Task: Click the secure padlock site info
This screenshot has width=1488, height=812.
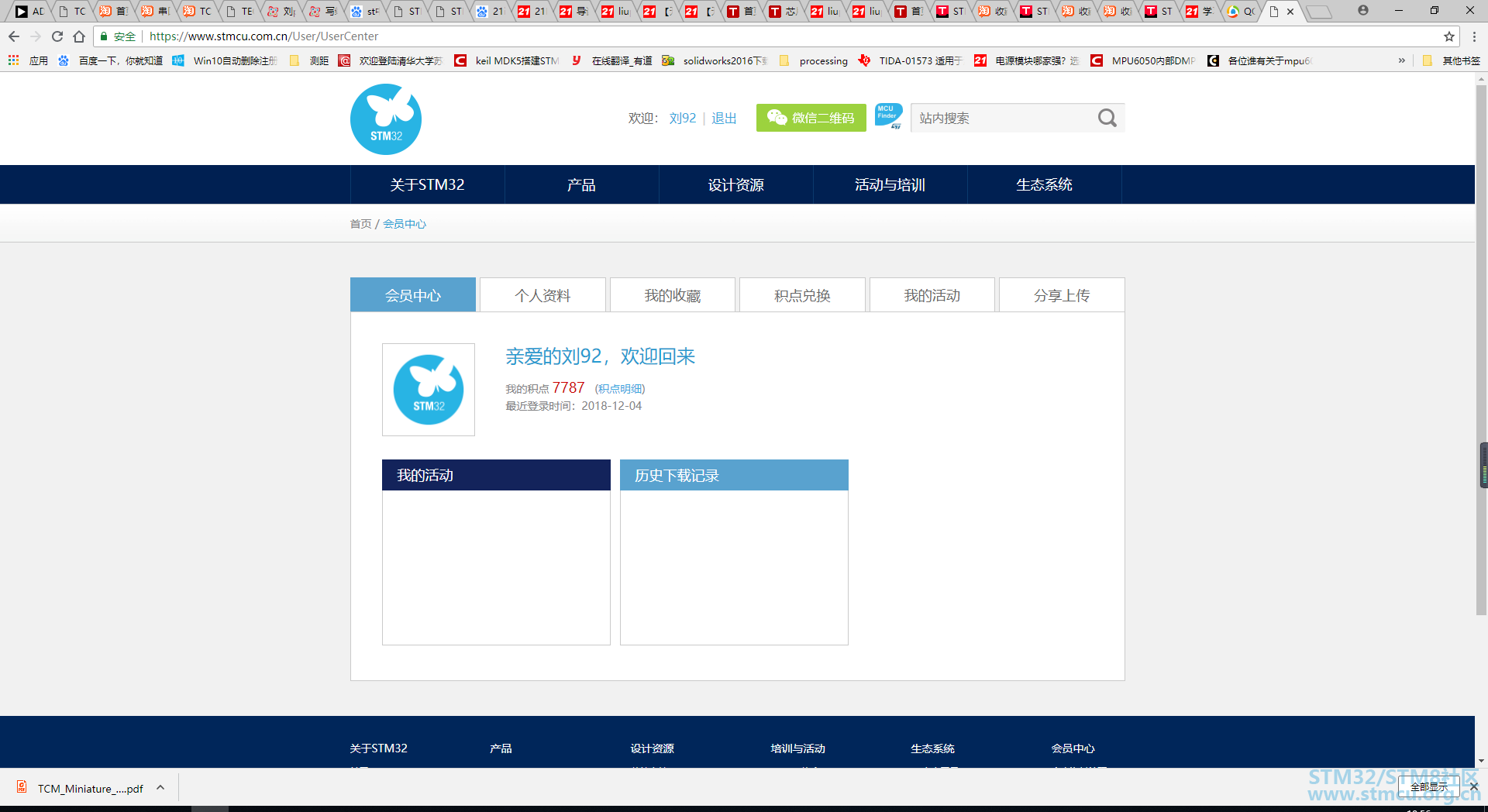Action: 118,36
